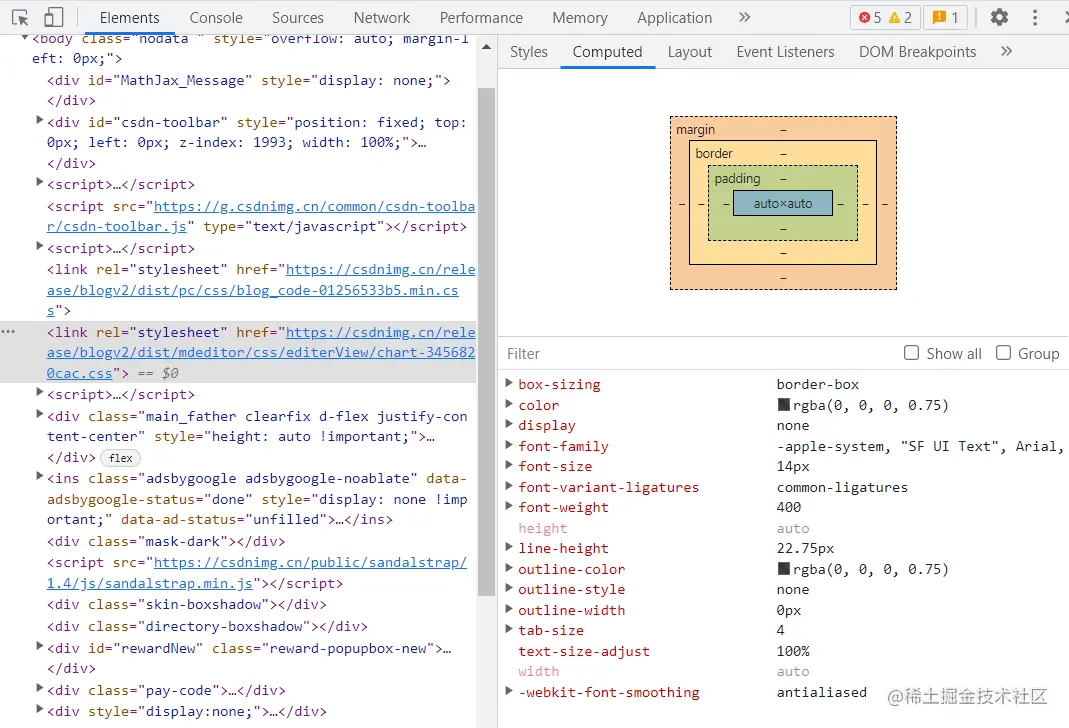Click the Elements panel scrollbar up arrow

pyautogui.click(x=486, y=47)
